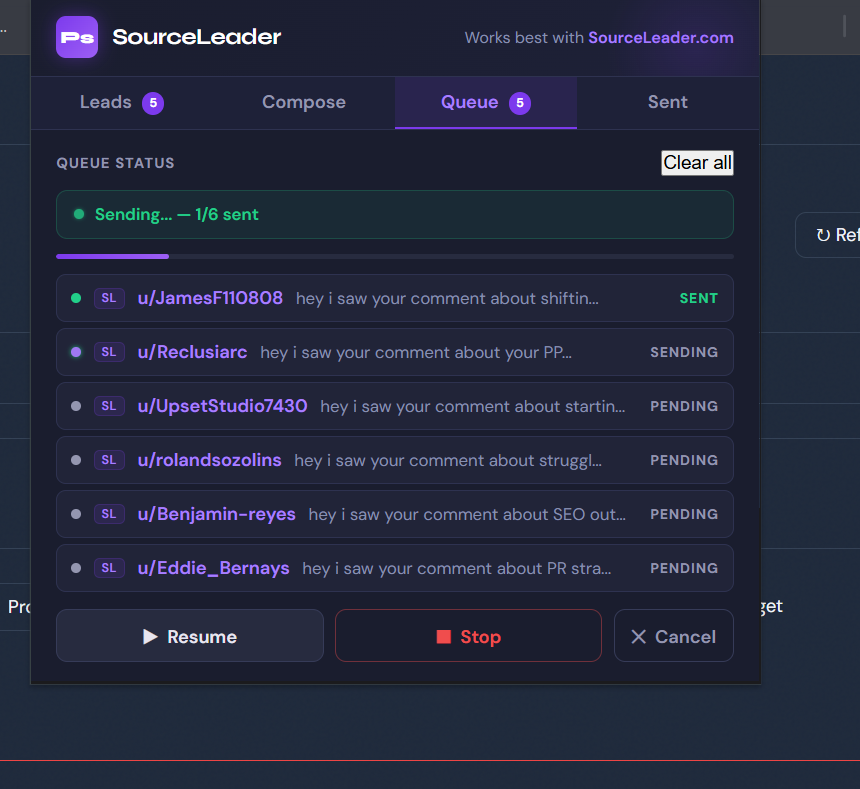
Task: Expand the Sending 1/6 sent status banner
Action: click(x=394, y=213)
